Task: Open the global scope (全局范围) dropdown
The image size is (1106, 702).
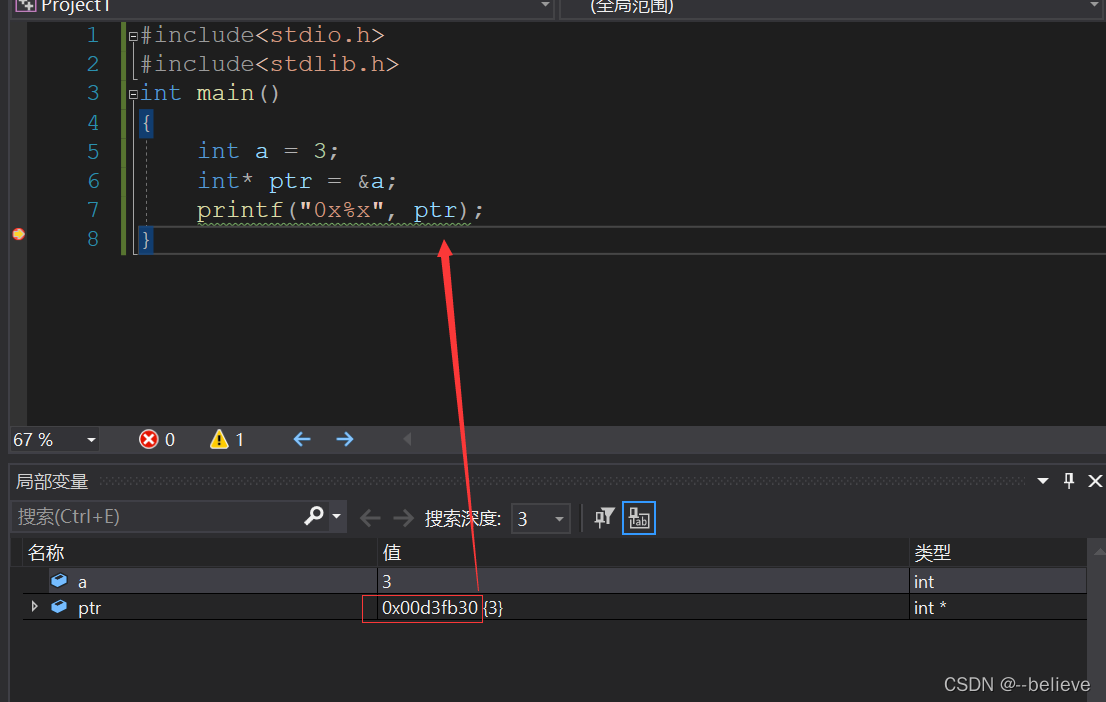Action: 1095,6
